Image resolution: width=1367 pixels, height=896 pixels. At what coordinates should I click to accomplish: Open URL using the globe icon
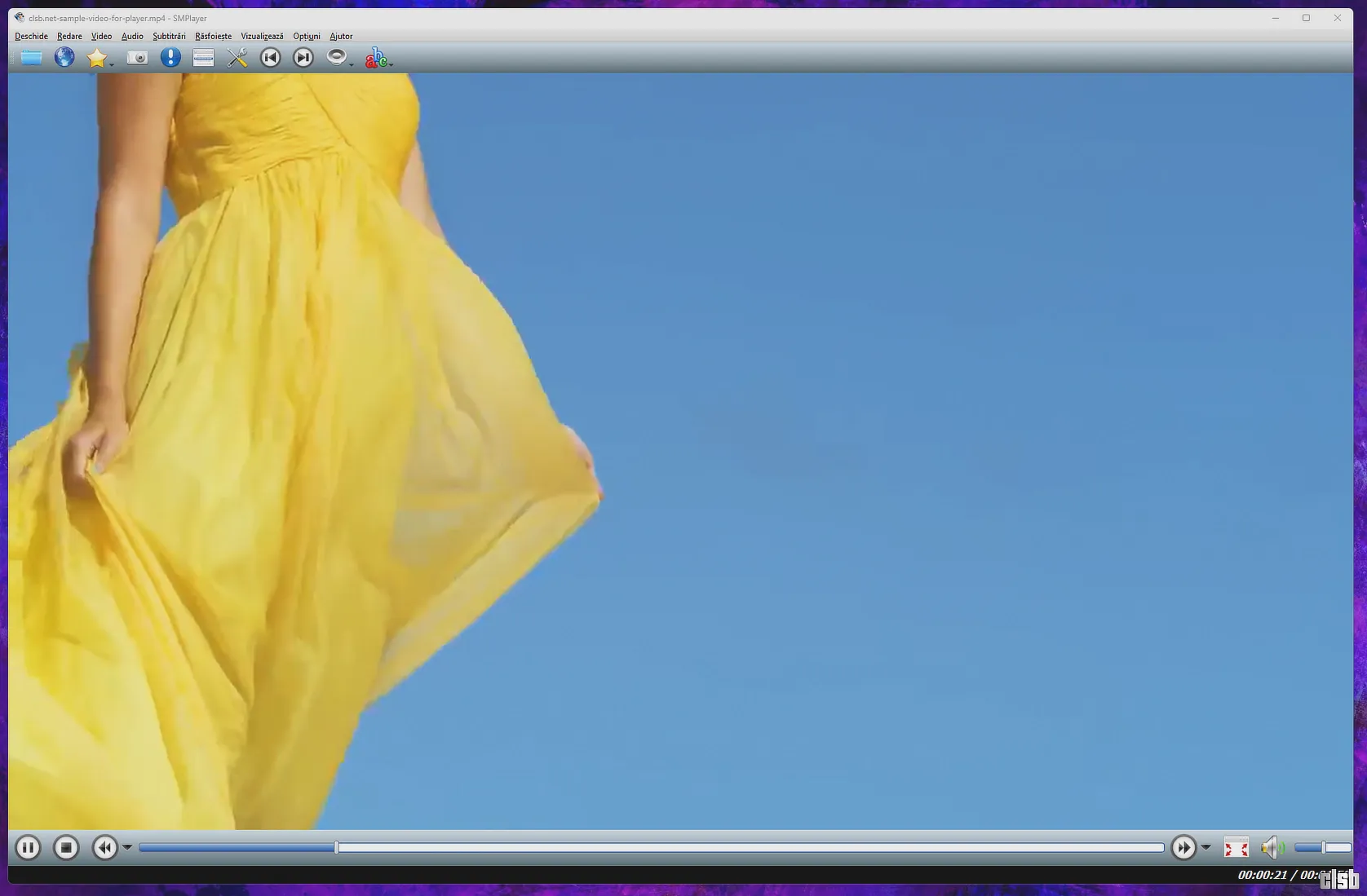point(64,57)
